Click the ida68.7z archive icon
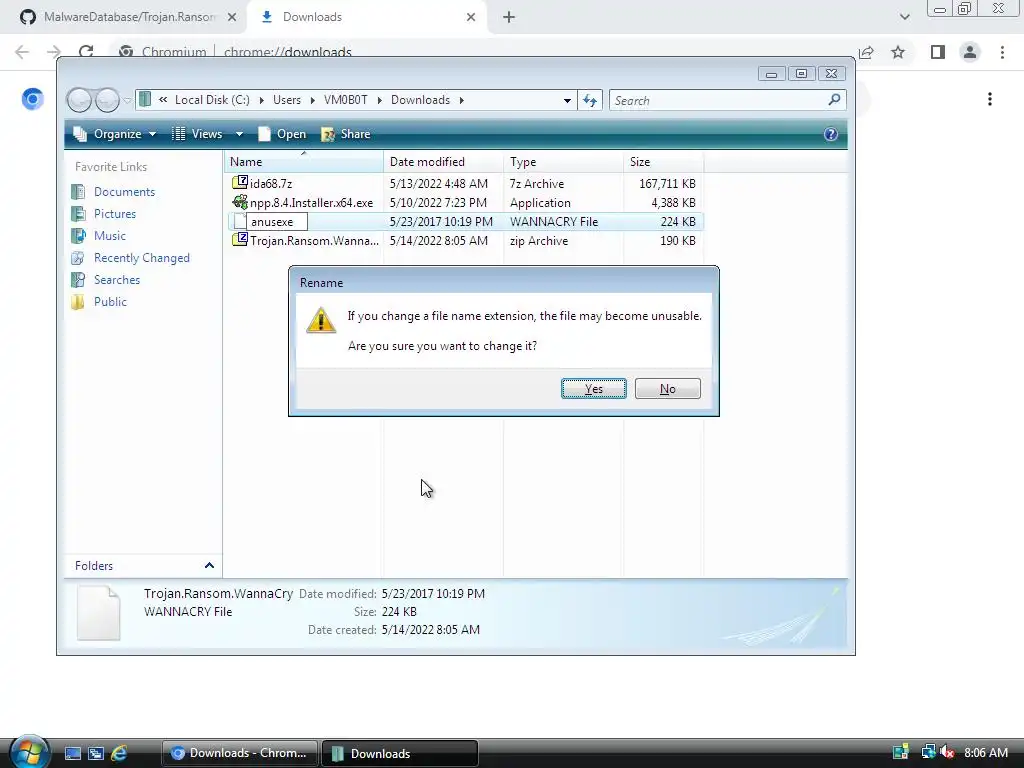 click(x=240, y=183)
